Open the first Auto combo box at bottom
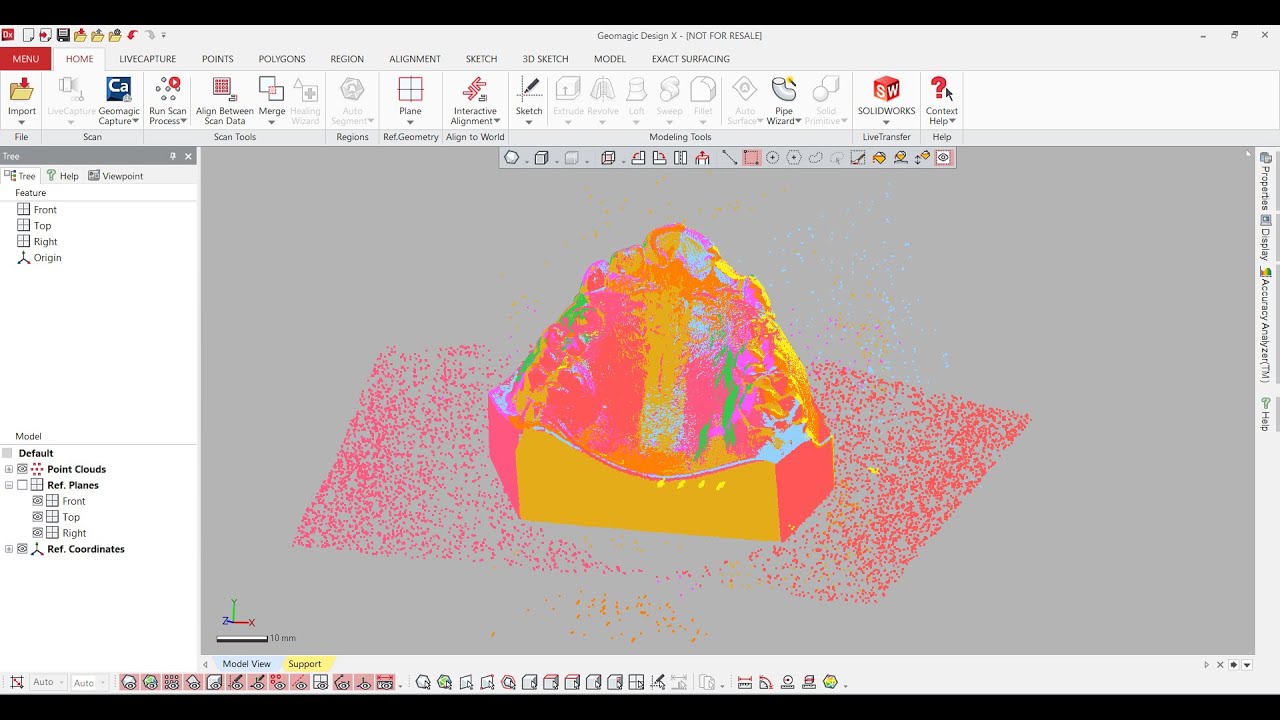 click(48, 682)
